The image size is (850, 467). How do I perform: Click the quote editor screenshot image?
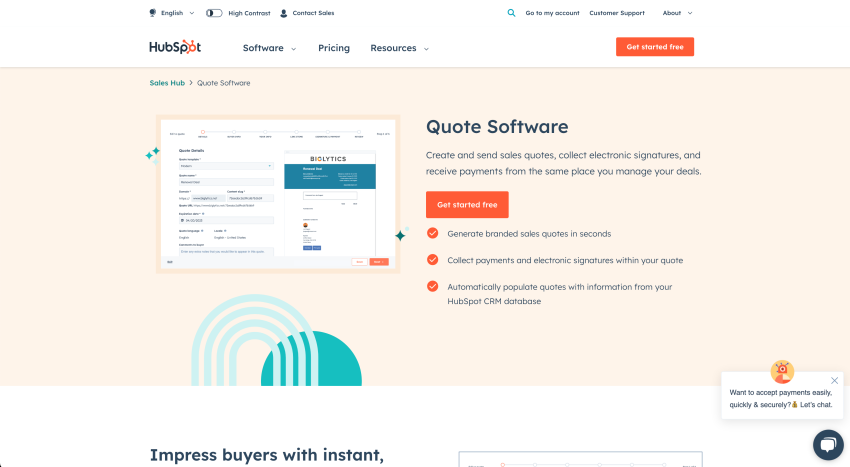[278, 194]
